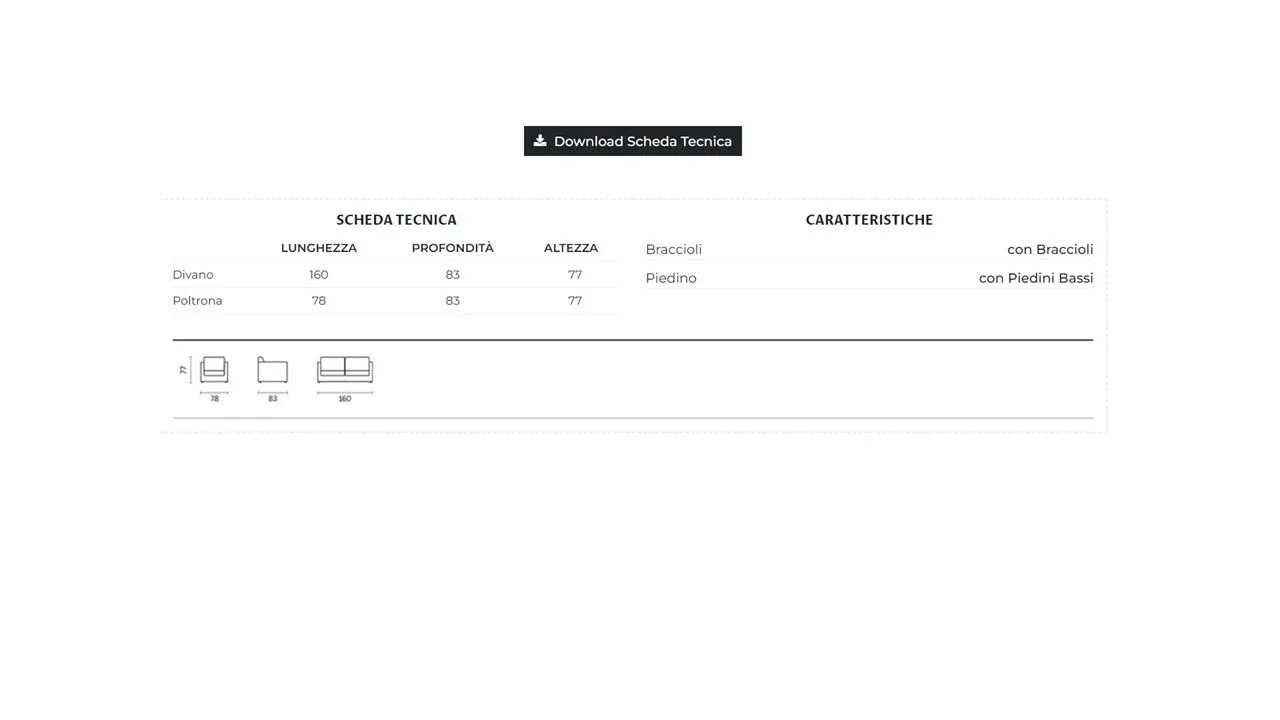Viewport: 1280px width, 720px height.
Task: Click the Poltrona depth value 83
Action: (453, 301)
